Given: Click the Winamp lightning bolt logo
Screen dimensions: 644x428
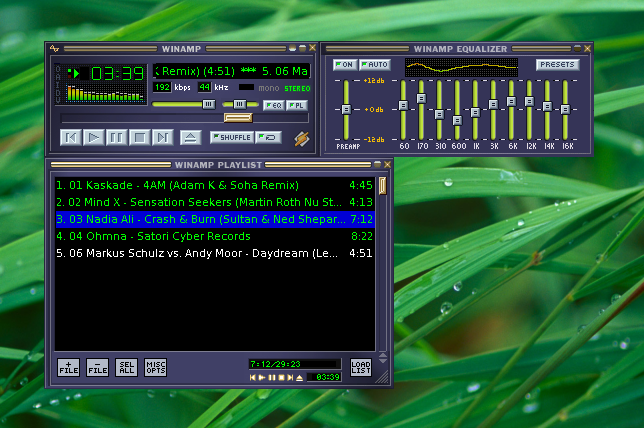Looking at the screenshot, I should (301, 139).
